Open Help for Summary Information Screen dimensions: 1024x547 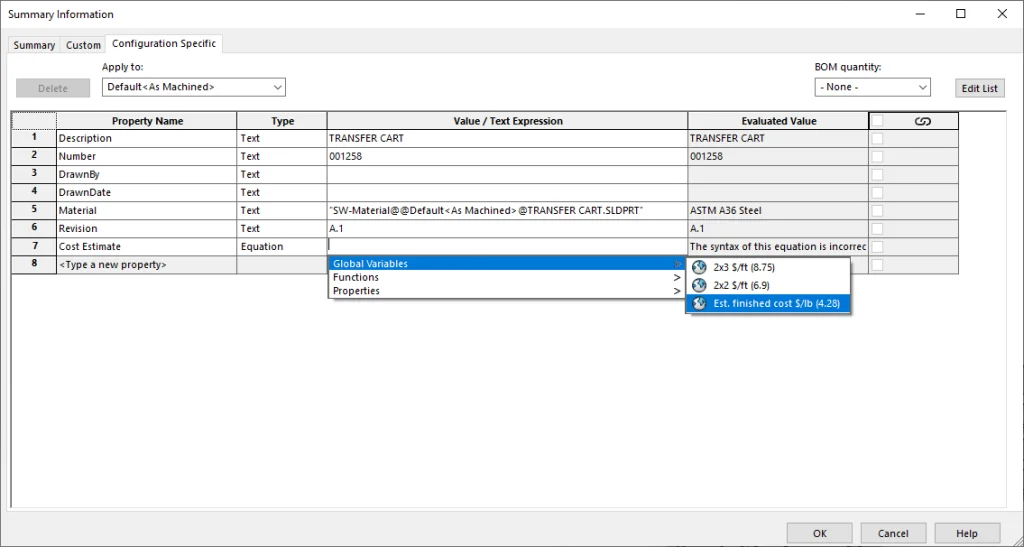966,534
